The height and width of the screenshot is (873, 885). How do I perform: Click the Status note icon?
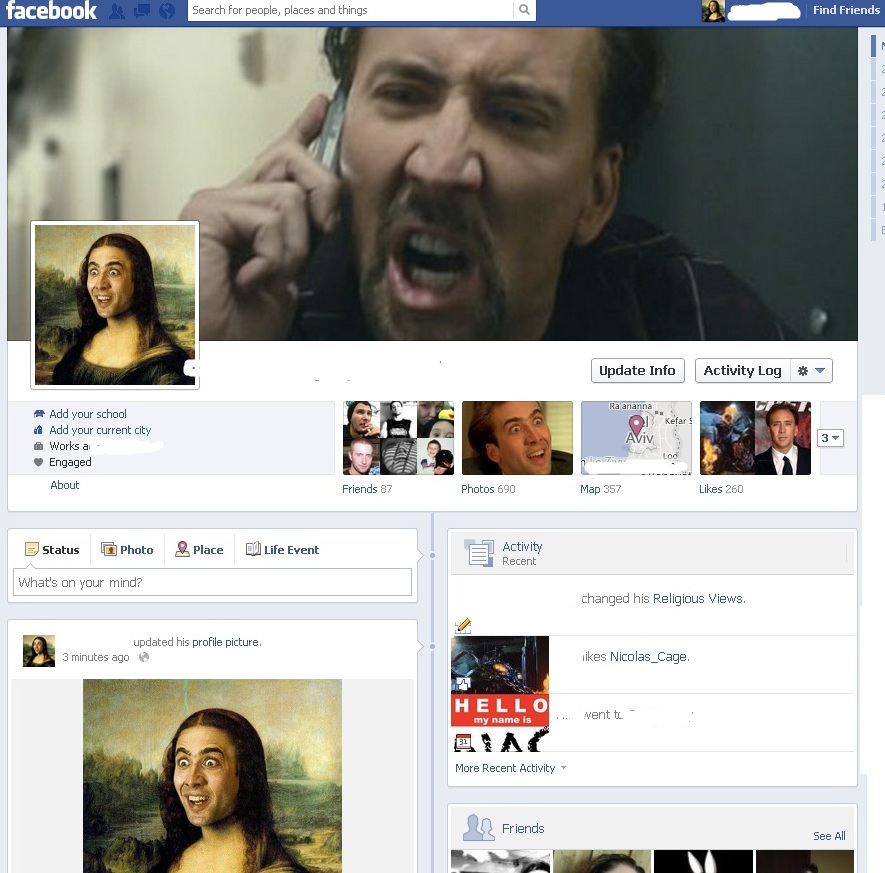[32, 549]
